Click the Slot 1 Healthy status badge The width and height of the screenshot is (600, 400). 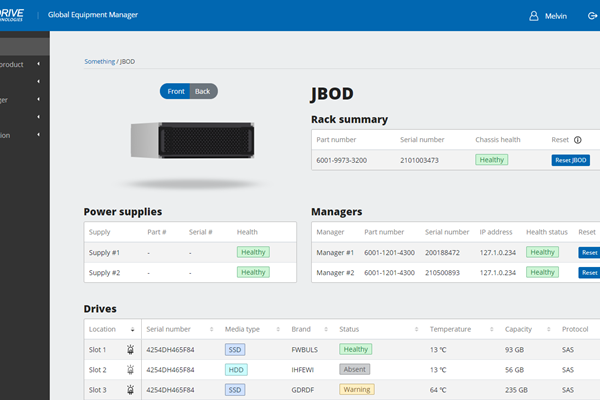click(x=355, y=349)
